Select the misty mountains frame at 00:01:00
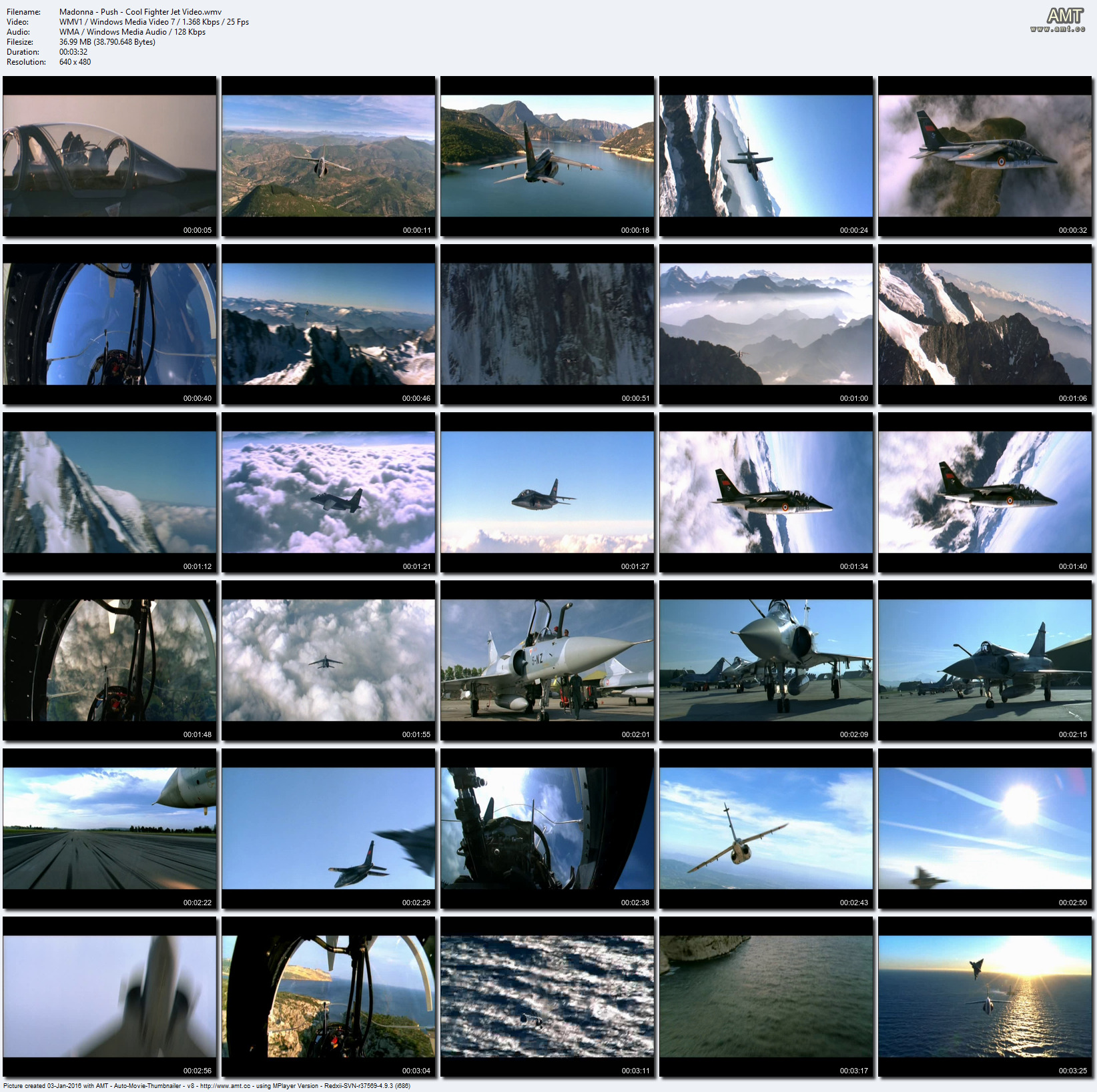This screenshot has height=1092, width=1097. click(x=766, y=324)
